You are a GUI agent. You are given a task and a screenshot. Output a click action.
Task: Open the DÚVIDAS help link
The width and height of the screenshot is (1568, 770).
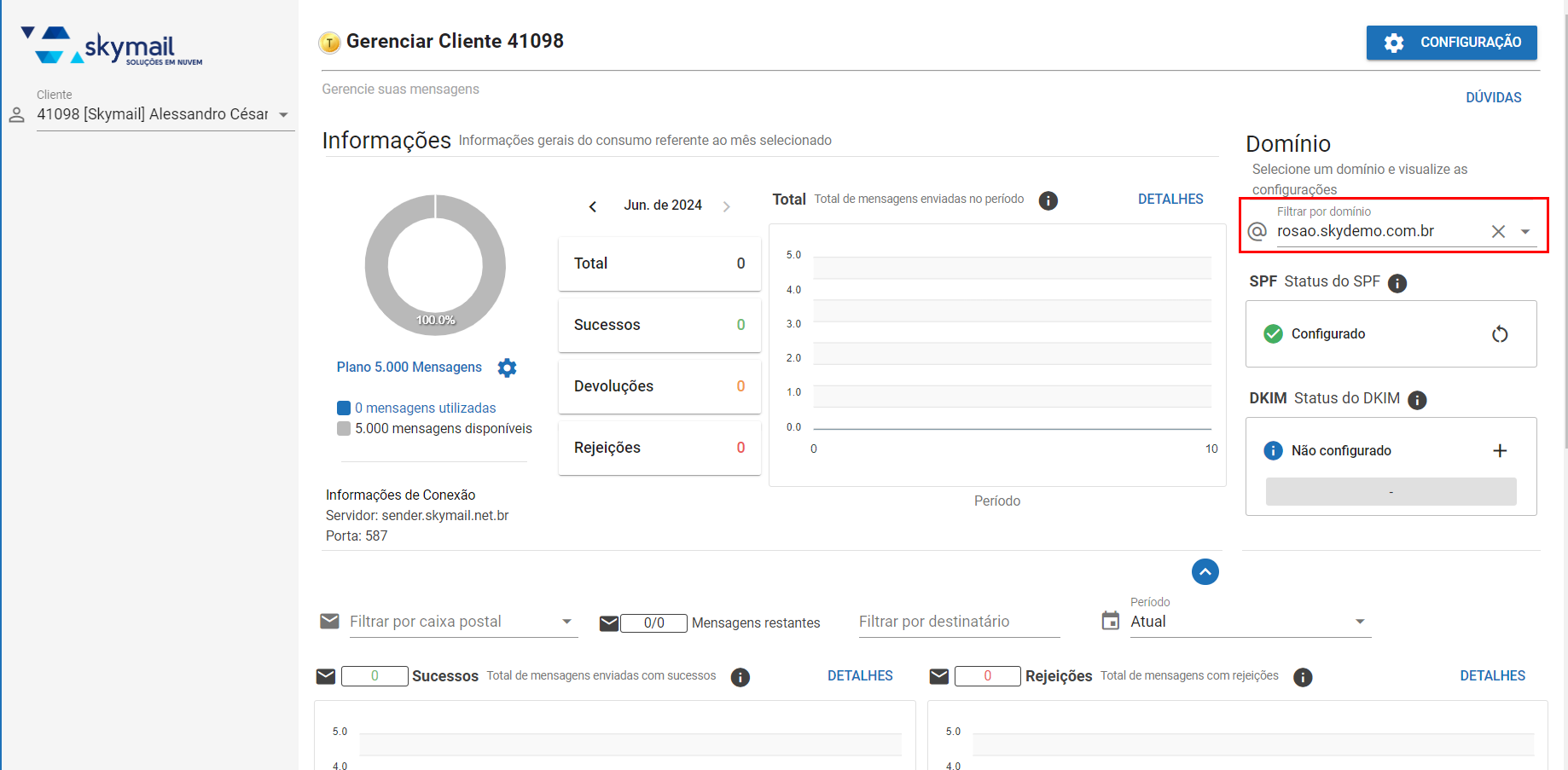1493,97
